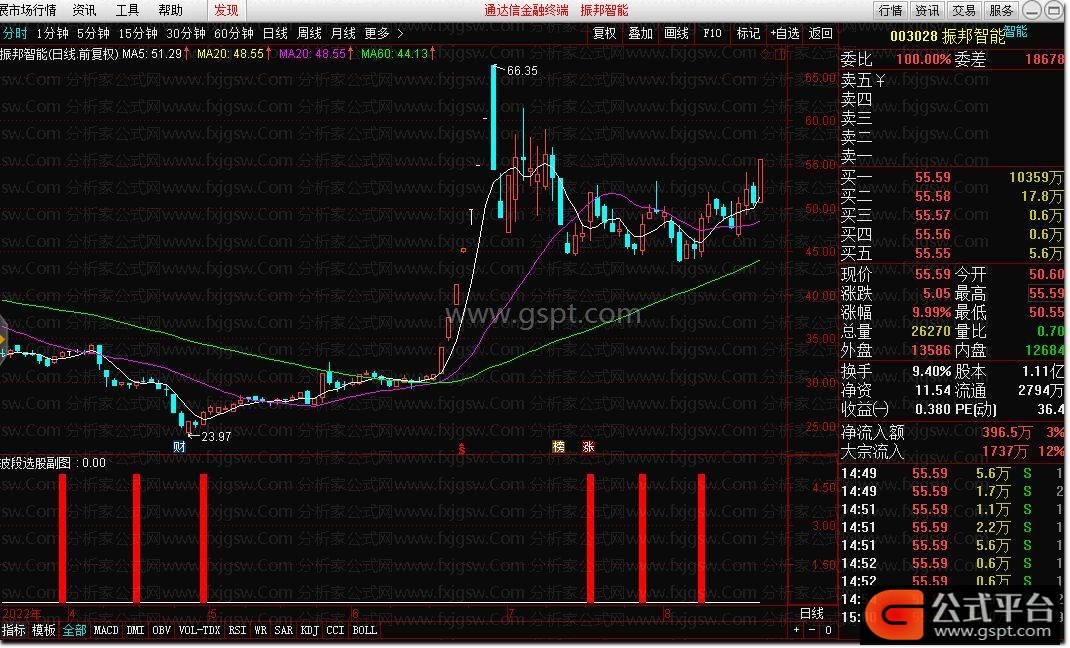The width and height of the screenshot is (1070, 648).
Task: Switch to the 5分钟 chart
Action: (x=93, y=33)
